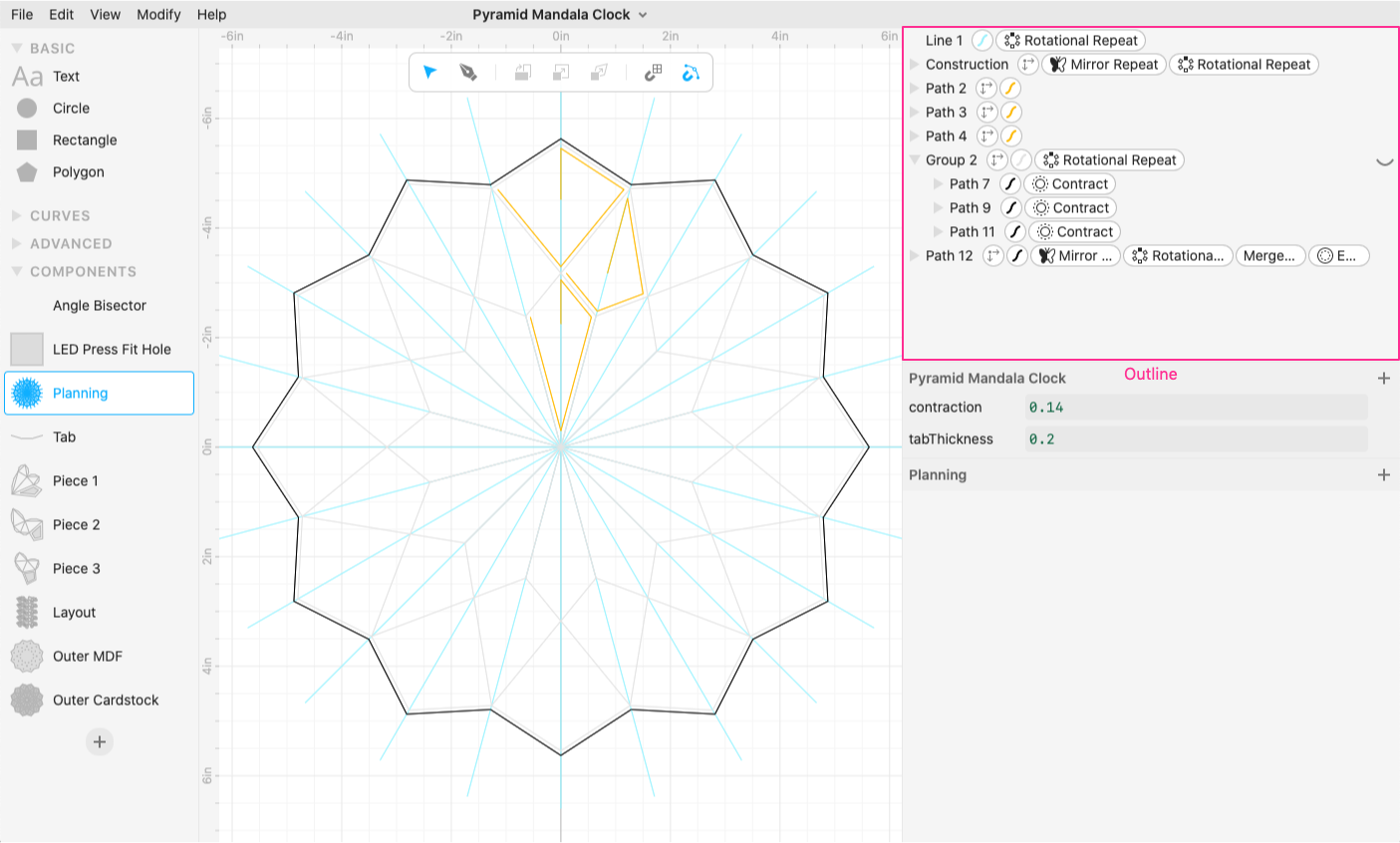Expand the CURVES section
1400x843 pixels.
click(x=16, y=215)
